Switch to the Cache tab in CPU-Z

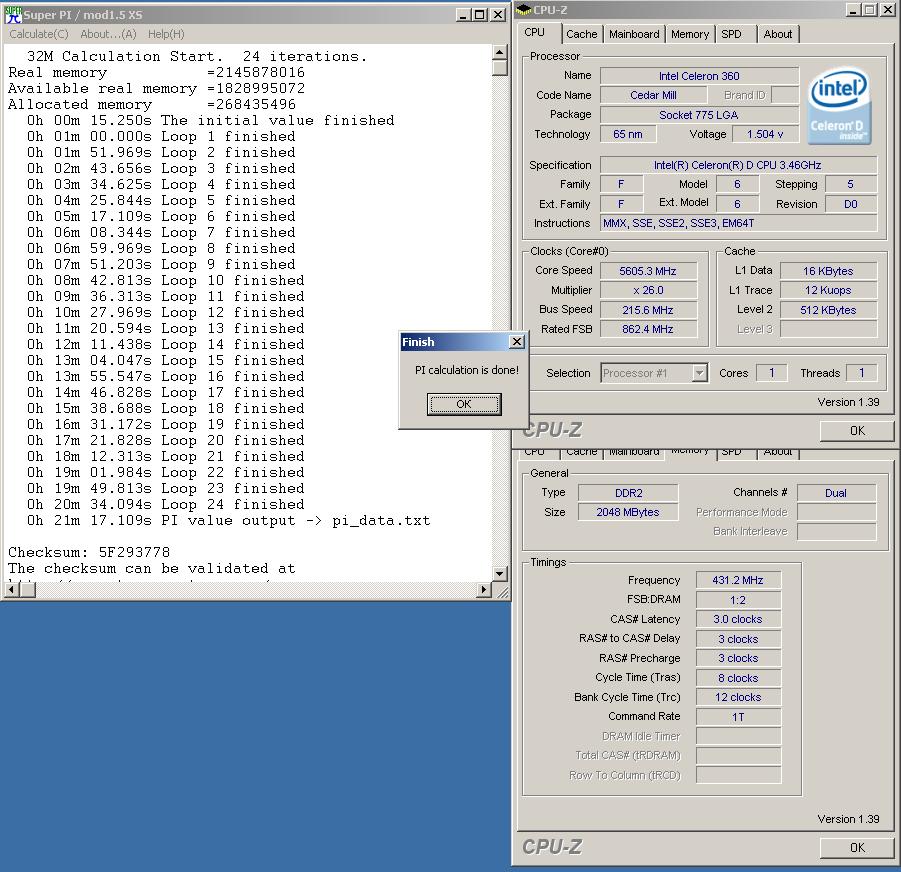pos(582,34)
